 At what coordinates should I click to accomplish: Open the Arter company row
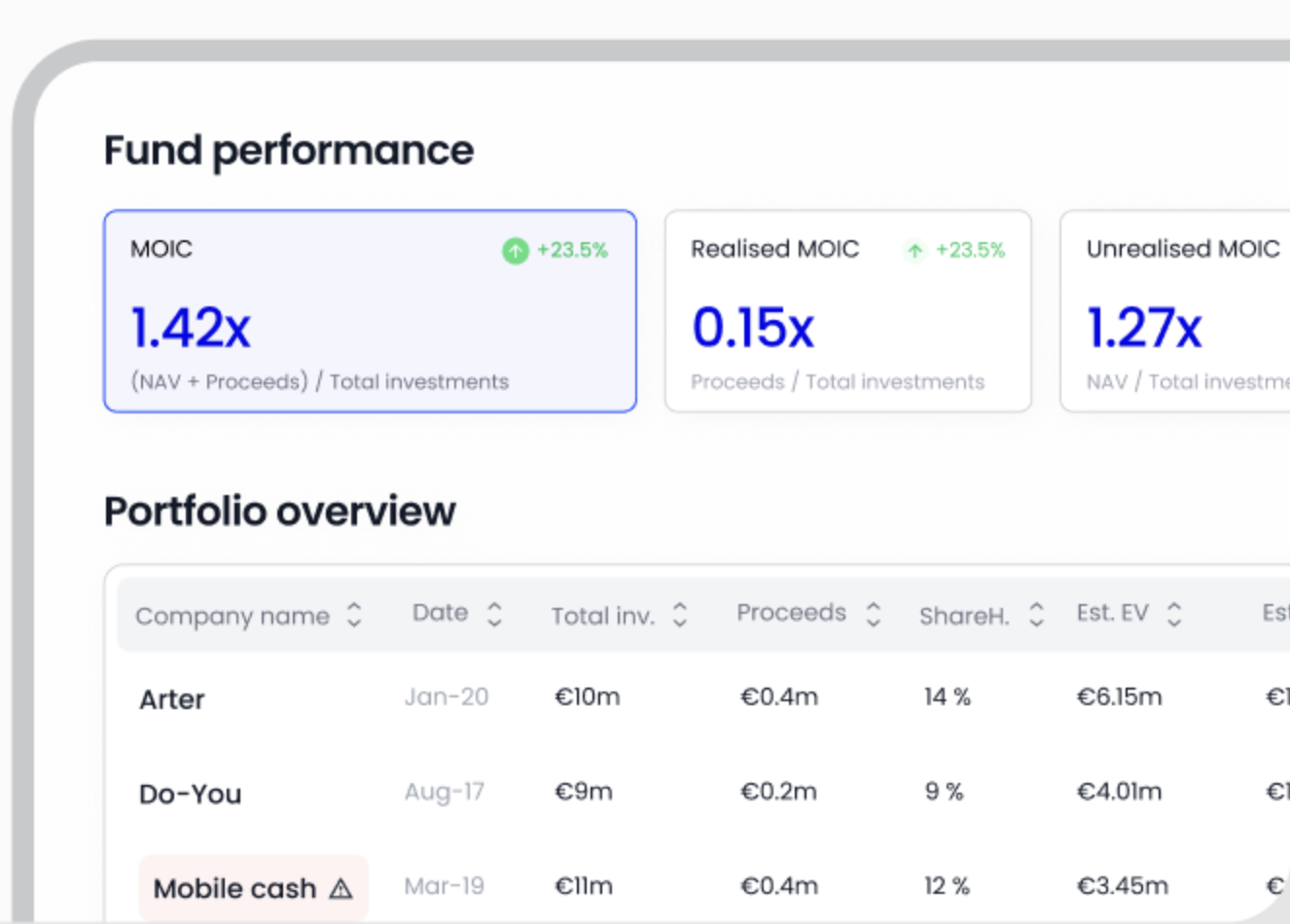[x=171, y=699]
